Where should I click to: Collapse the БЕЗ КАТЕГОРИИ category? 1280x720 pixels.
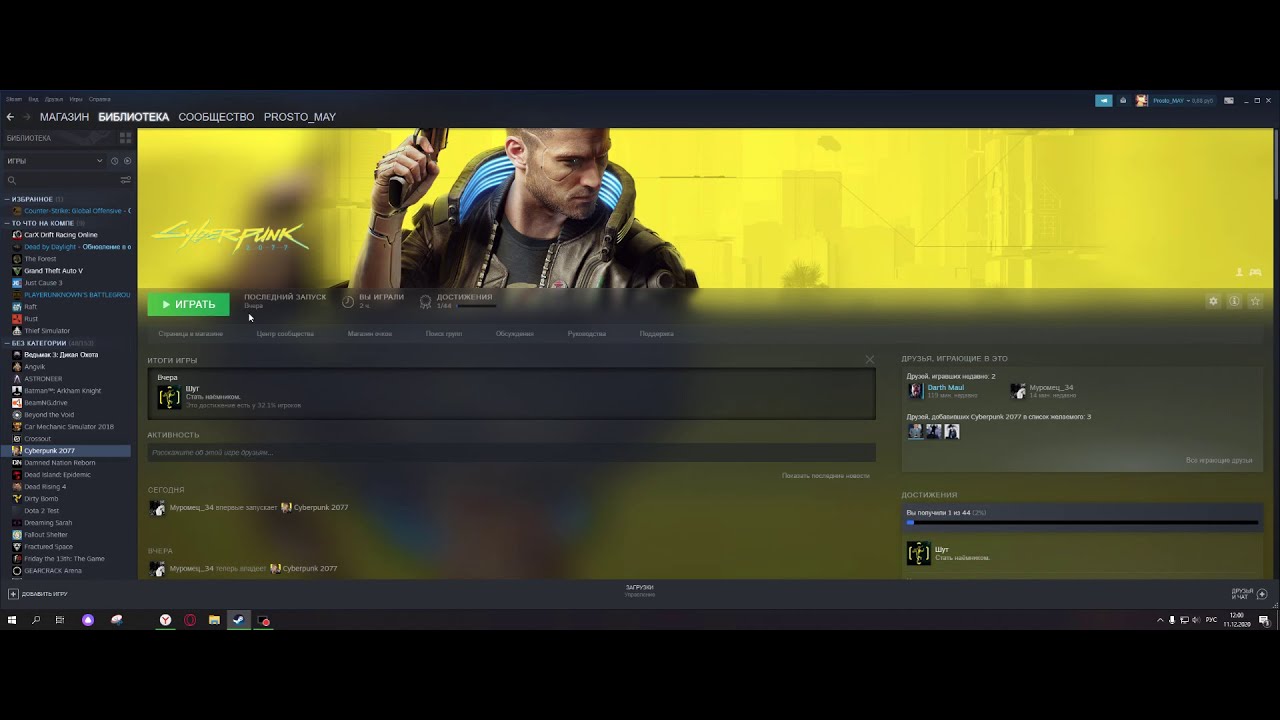[7, 343]
